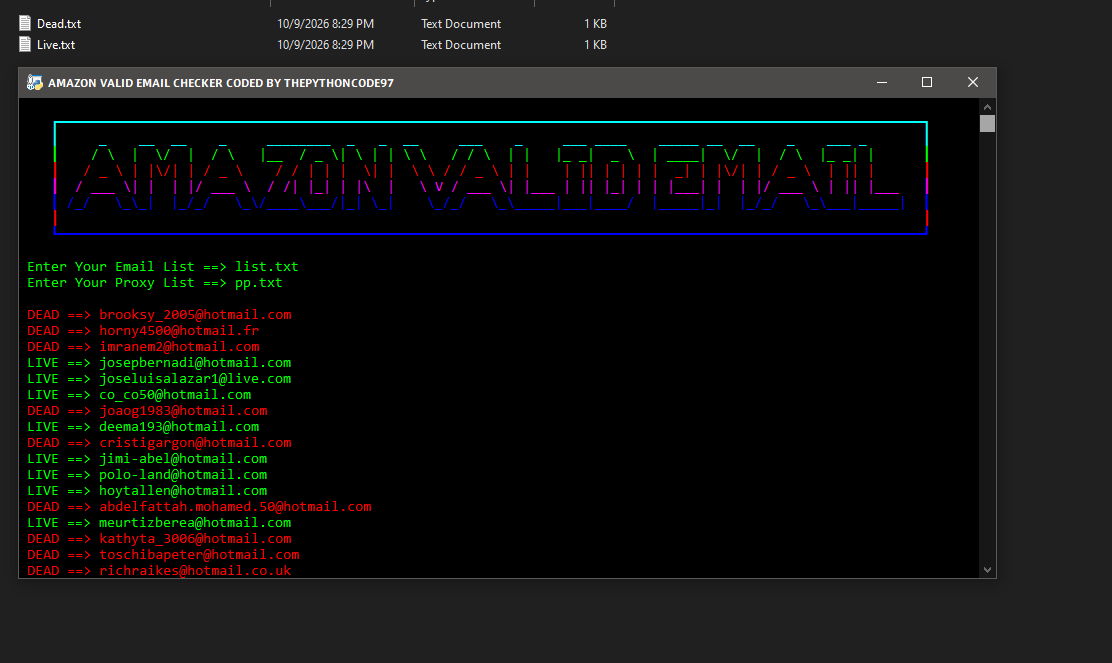Click the console scrollbar down arrow
The width and height of the screenshot is (1112, 663).
click(x=987, y=570)
